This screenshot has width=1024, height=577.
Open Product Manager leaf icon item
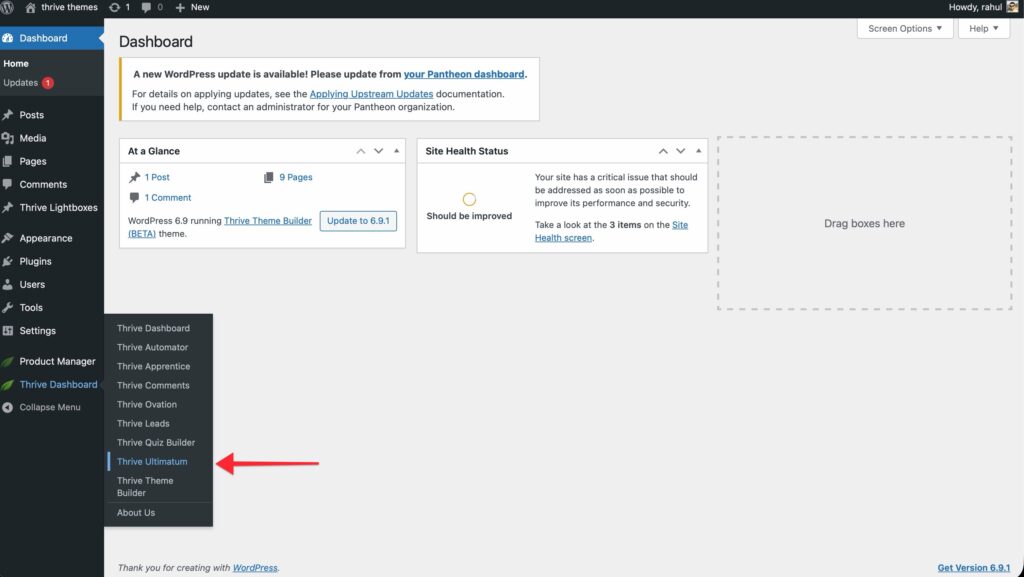coord(57,361)
